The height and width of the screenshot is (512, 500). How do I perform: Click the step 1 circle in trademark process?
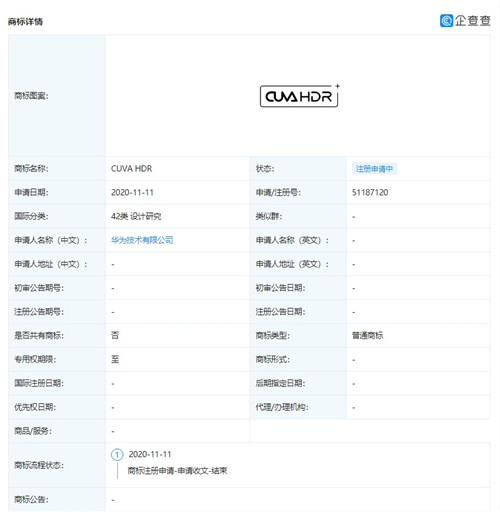point(117,455)
